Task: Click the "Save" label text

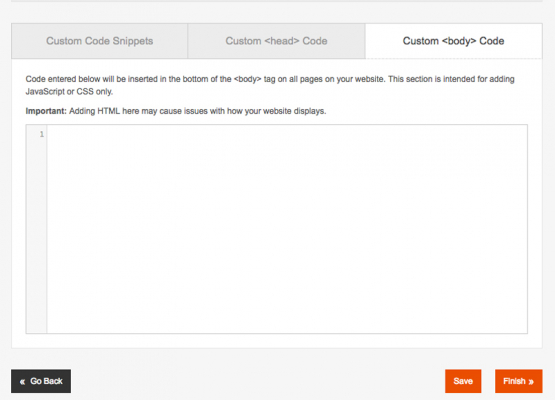Action: 463,381
